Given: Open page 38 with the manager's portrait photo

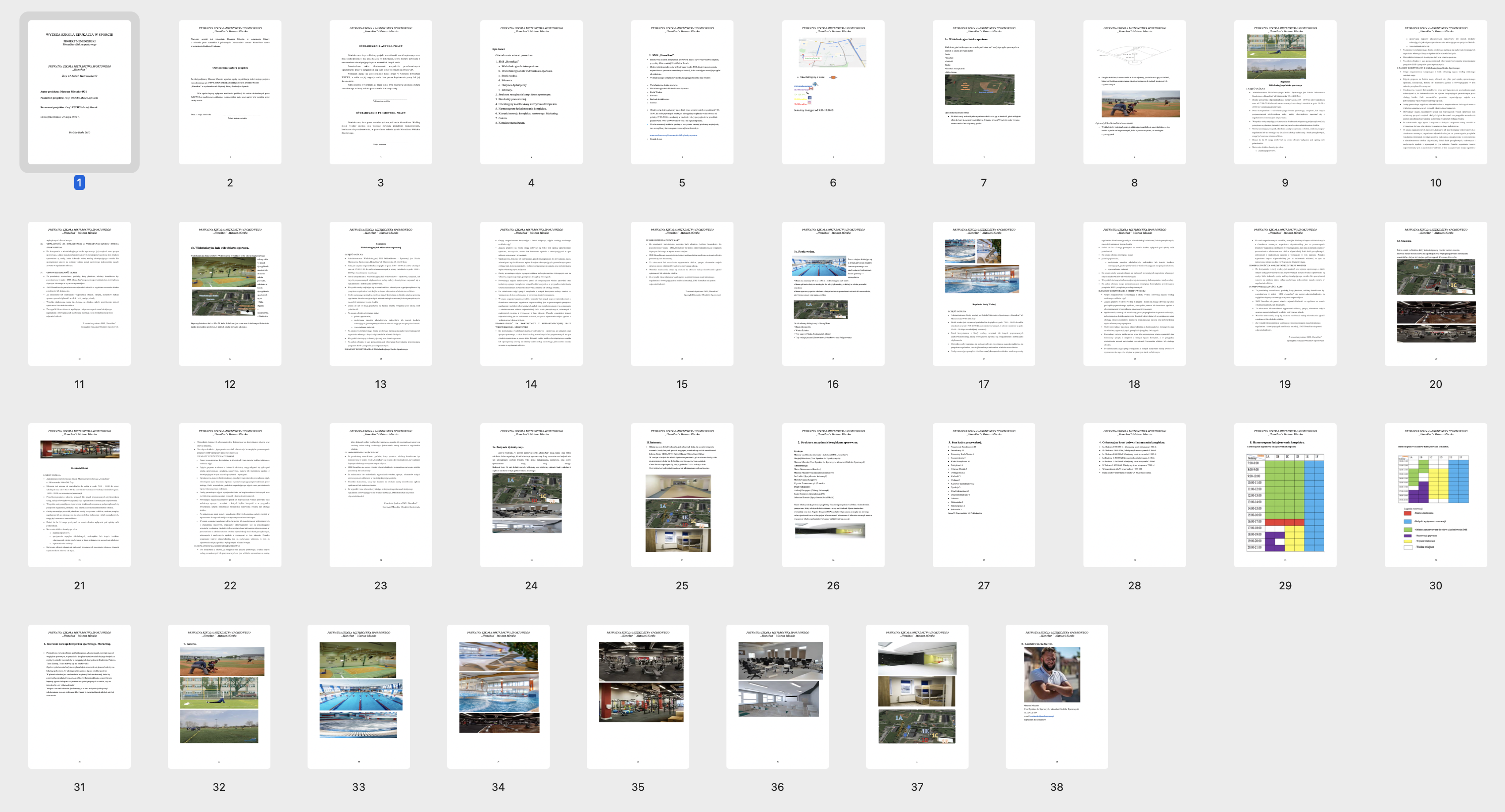Looking at the screenshot, I should point(1057,696).
